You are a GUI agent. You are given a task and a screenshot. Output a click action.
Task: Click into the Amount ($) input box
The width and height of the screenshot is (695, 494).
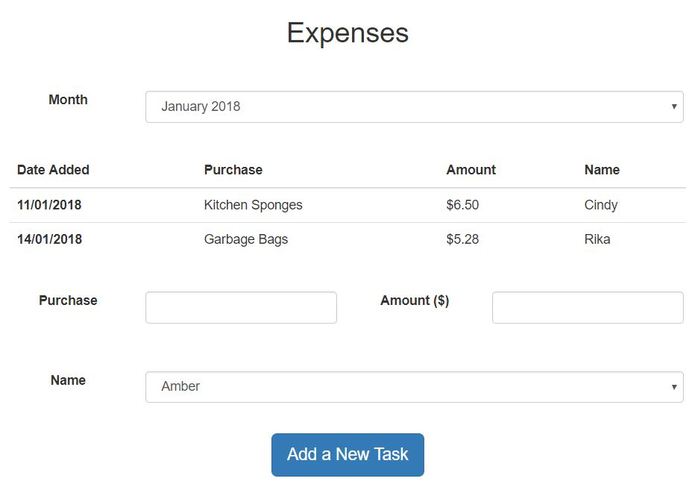click(x=587, y=308)
